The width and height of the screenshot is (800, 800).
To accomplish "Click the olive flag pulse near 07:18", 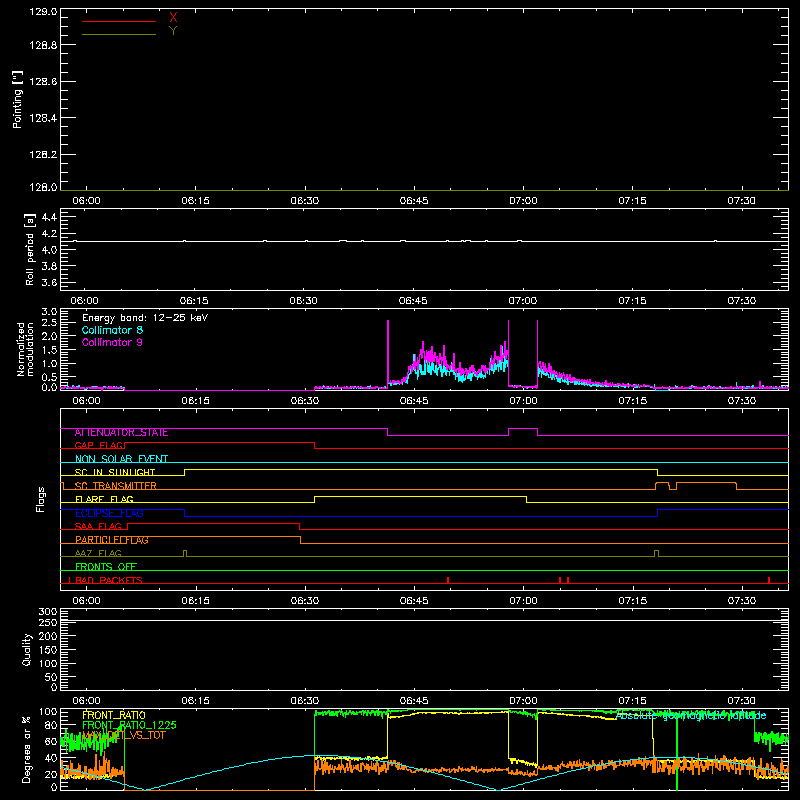I will coord(657,554).
